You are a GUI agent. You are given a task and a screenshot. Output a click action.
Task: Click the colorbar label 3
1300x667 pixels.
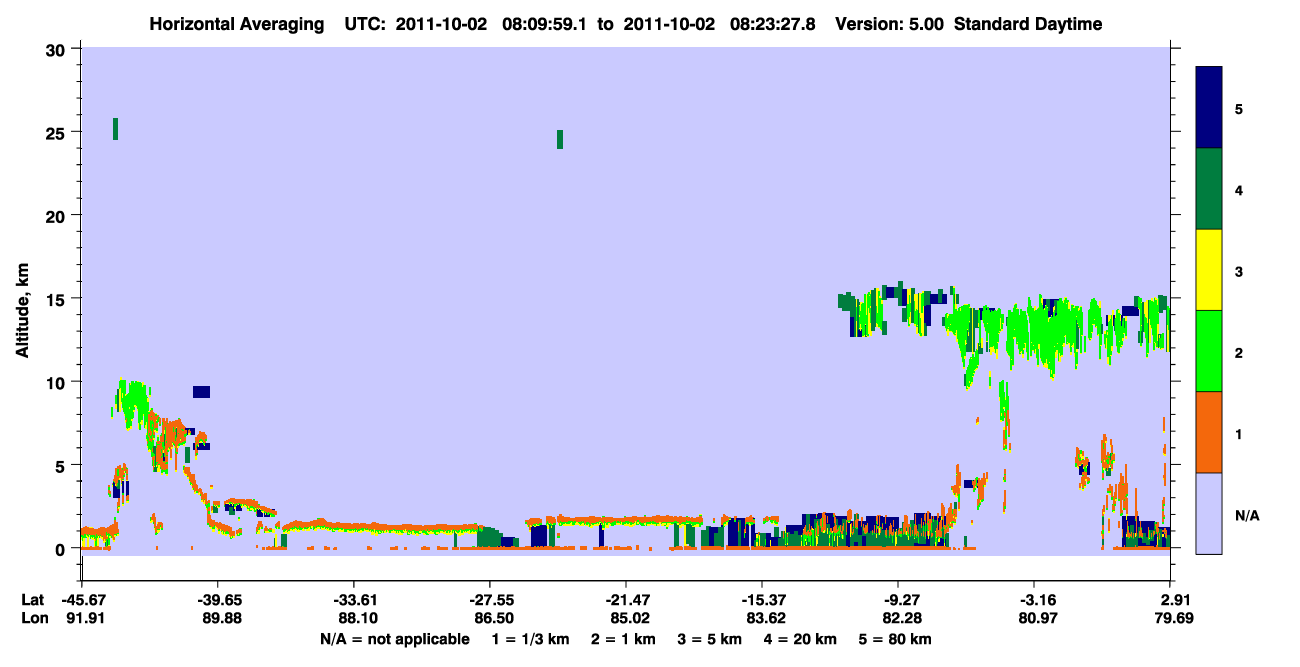[1238, 270]
